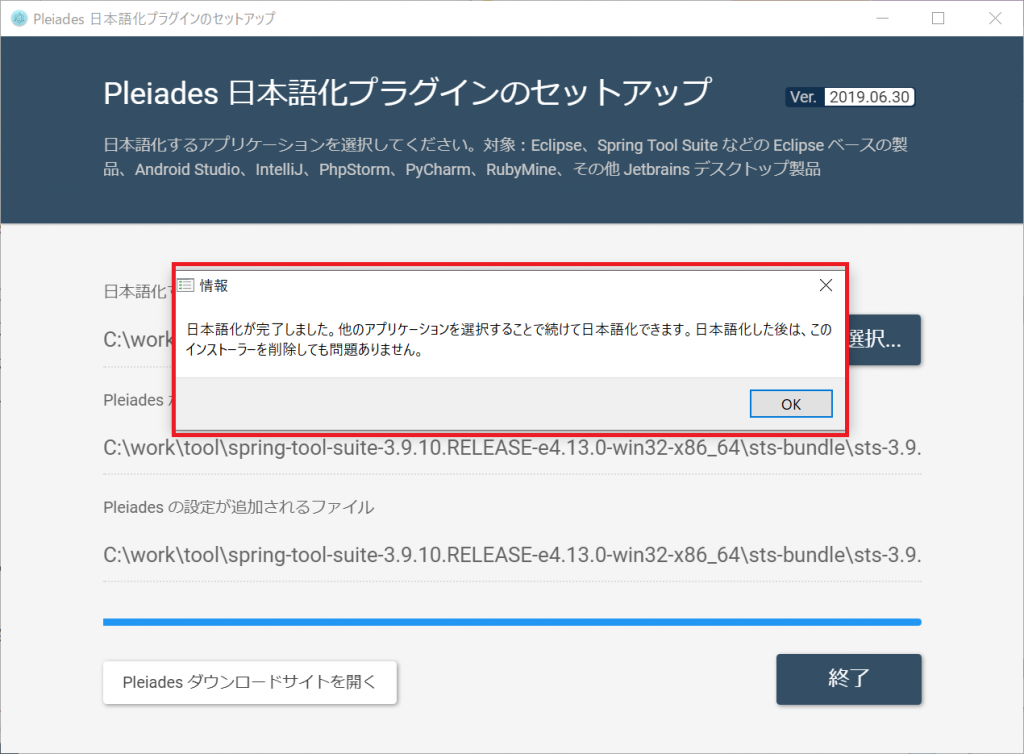Click the 情報 dialog title icon
The image size is (1024, 754).
[186, 285]
